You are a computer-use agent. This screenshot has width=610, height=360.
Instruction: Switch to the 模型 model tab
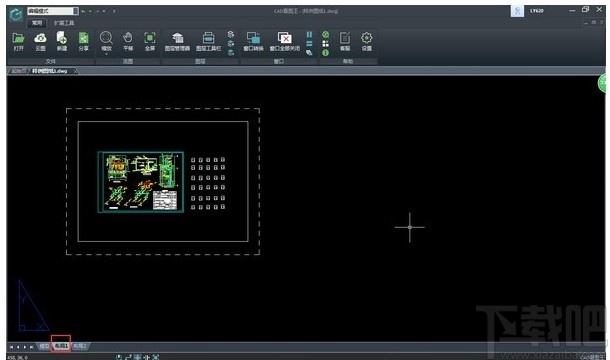[44, 346]
